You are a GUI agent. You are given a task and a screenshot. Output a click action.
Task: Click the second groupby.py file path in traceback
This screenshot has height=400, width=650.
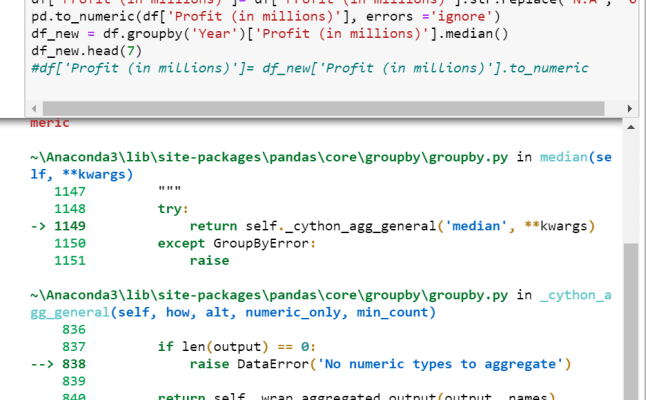tap(269, 295)
